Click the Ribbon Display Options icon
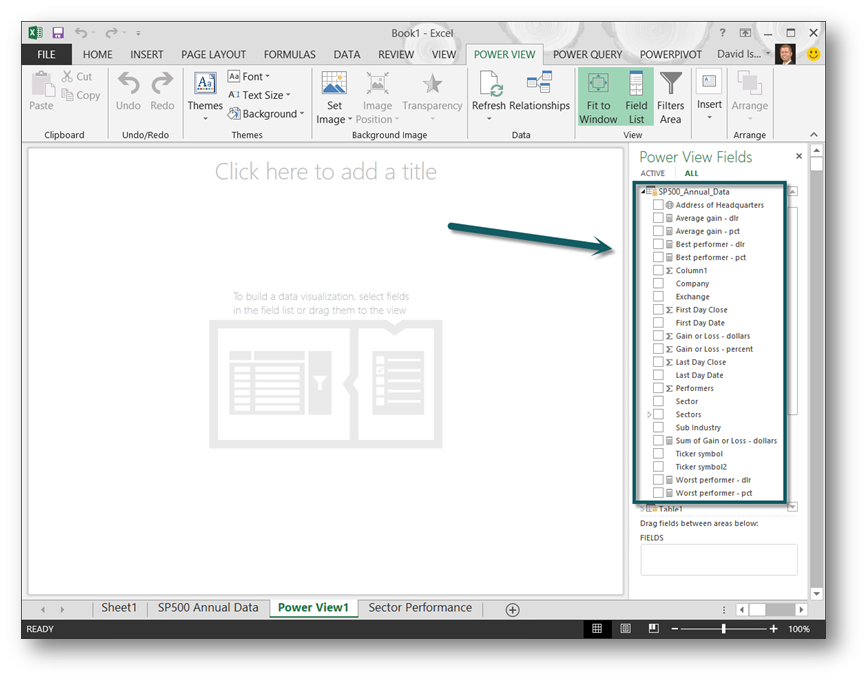The width and height of the screenshot is (868, 681). 745,33
